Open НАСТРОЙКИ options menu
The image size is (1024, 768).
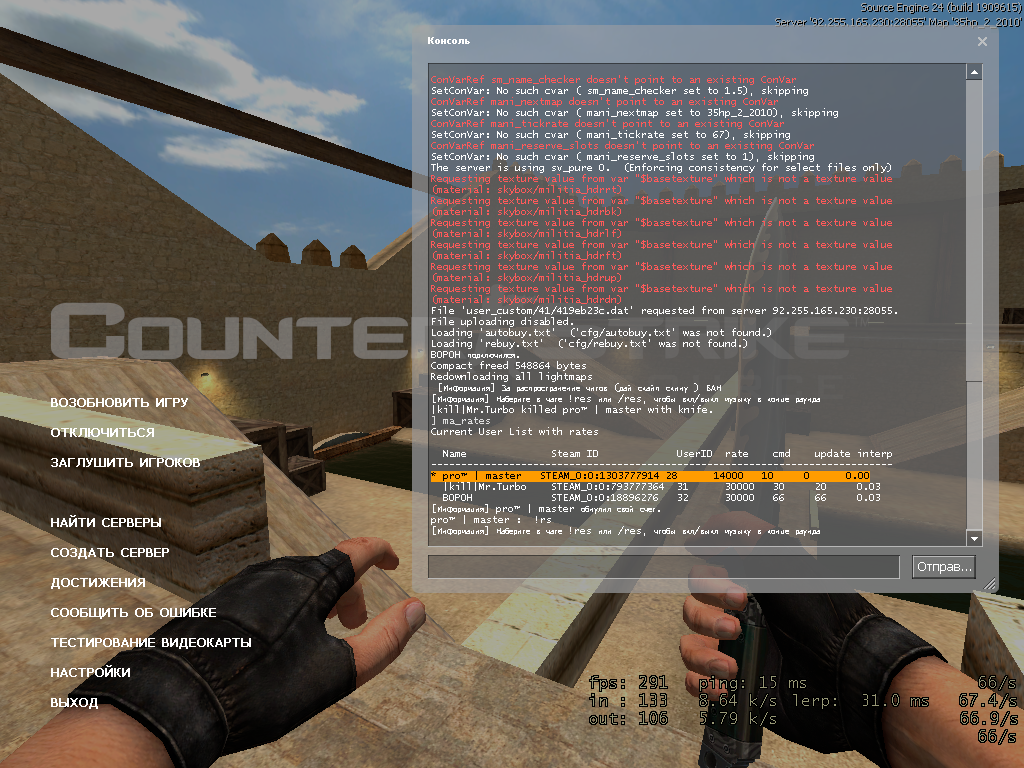[91, 673]
